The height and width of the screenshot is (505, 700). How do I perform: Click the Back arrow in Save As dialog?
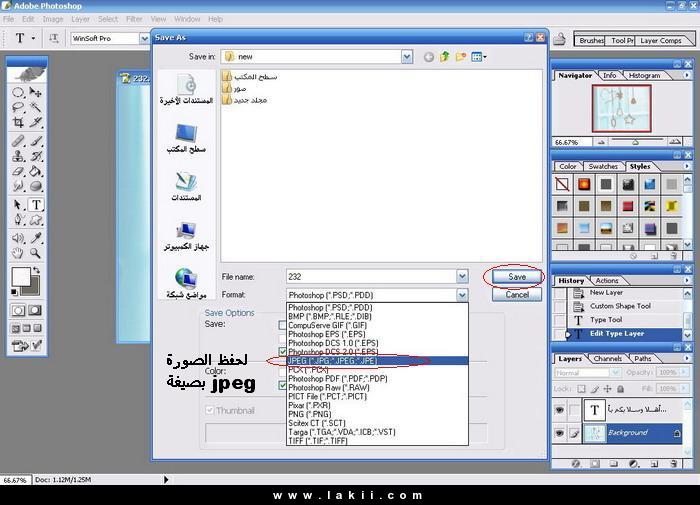point(429,57)
